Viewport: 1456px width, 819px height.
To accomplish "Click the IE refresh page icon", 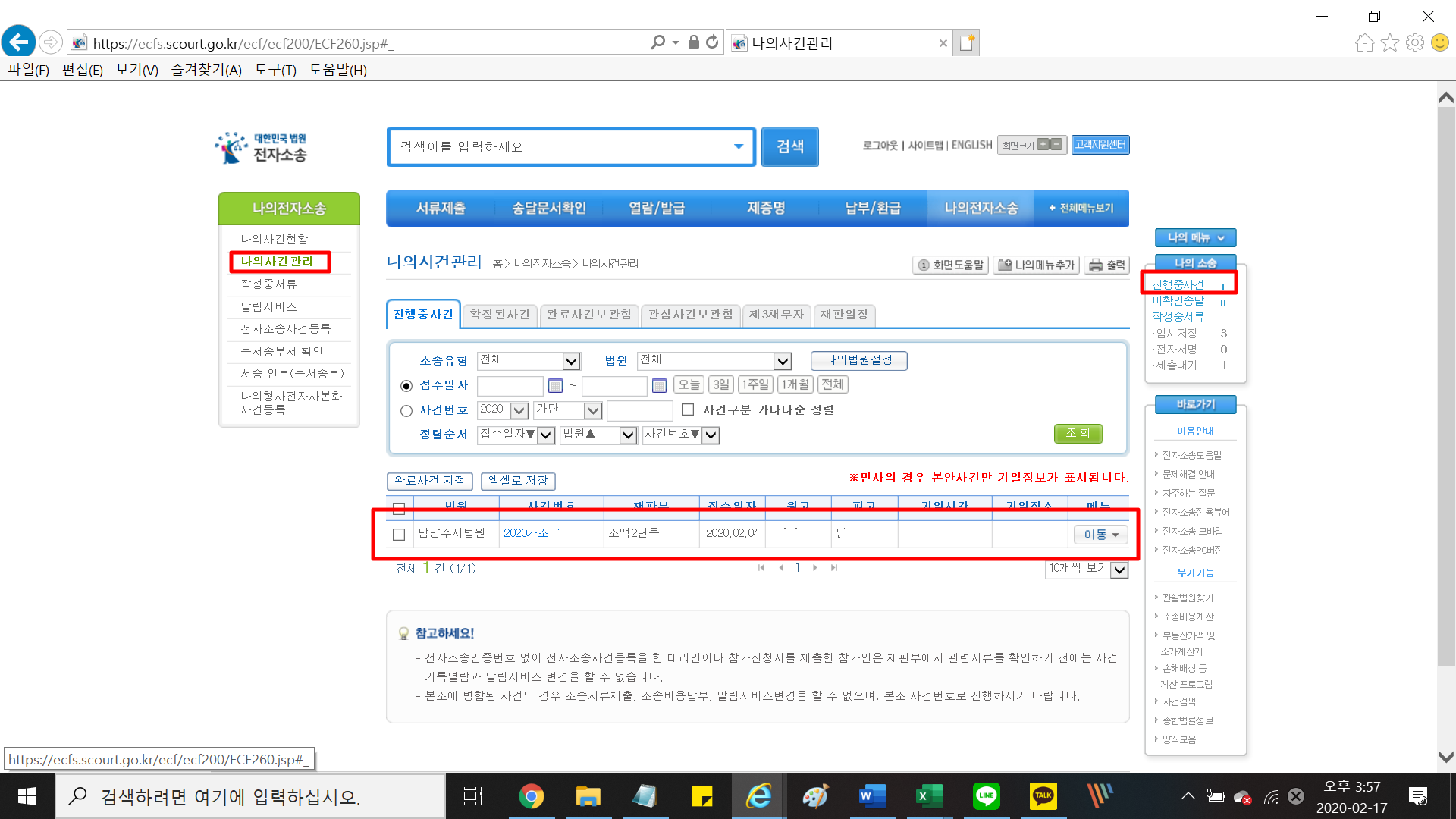I will pos(712,42).
